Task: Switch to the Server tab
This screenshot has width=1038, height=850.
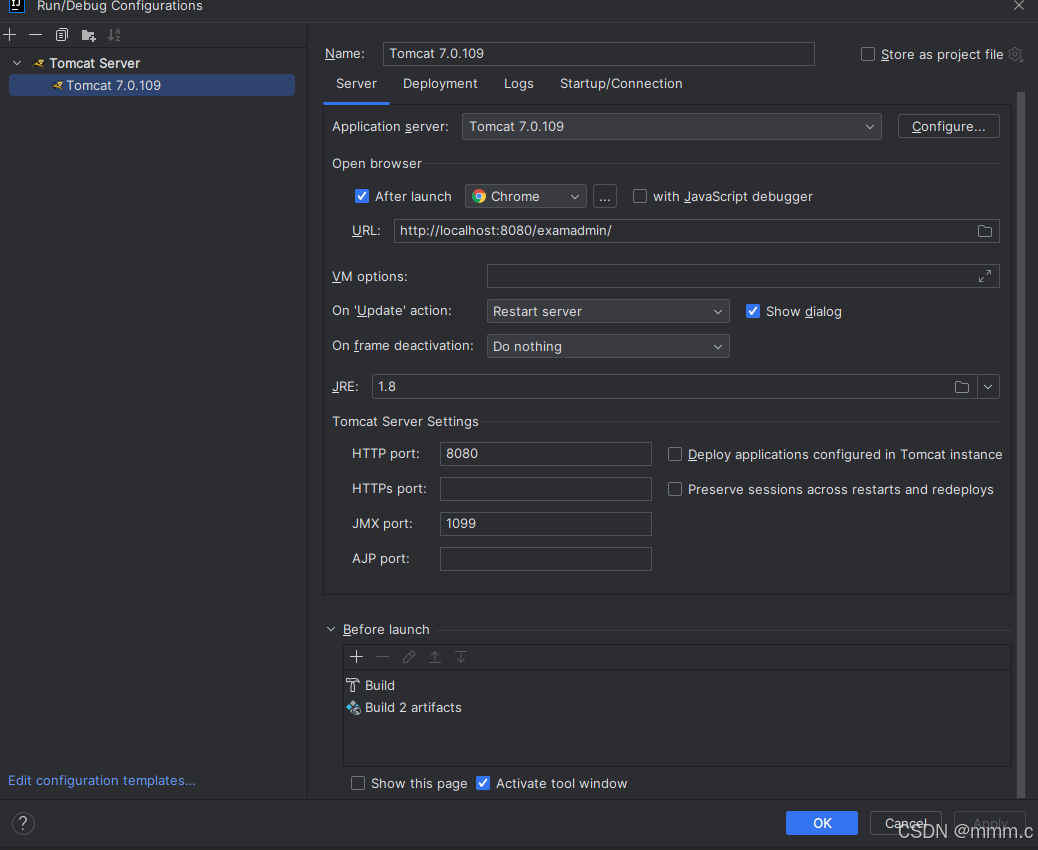Action: (356, 83)
